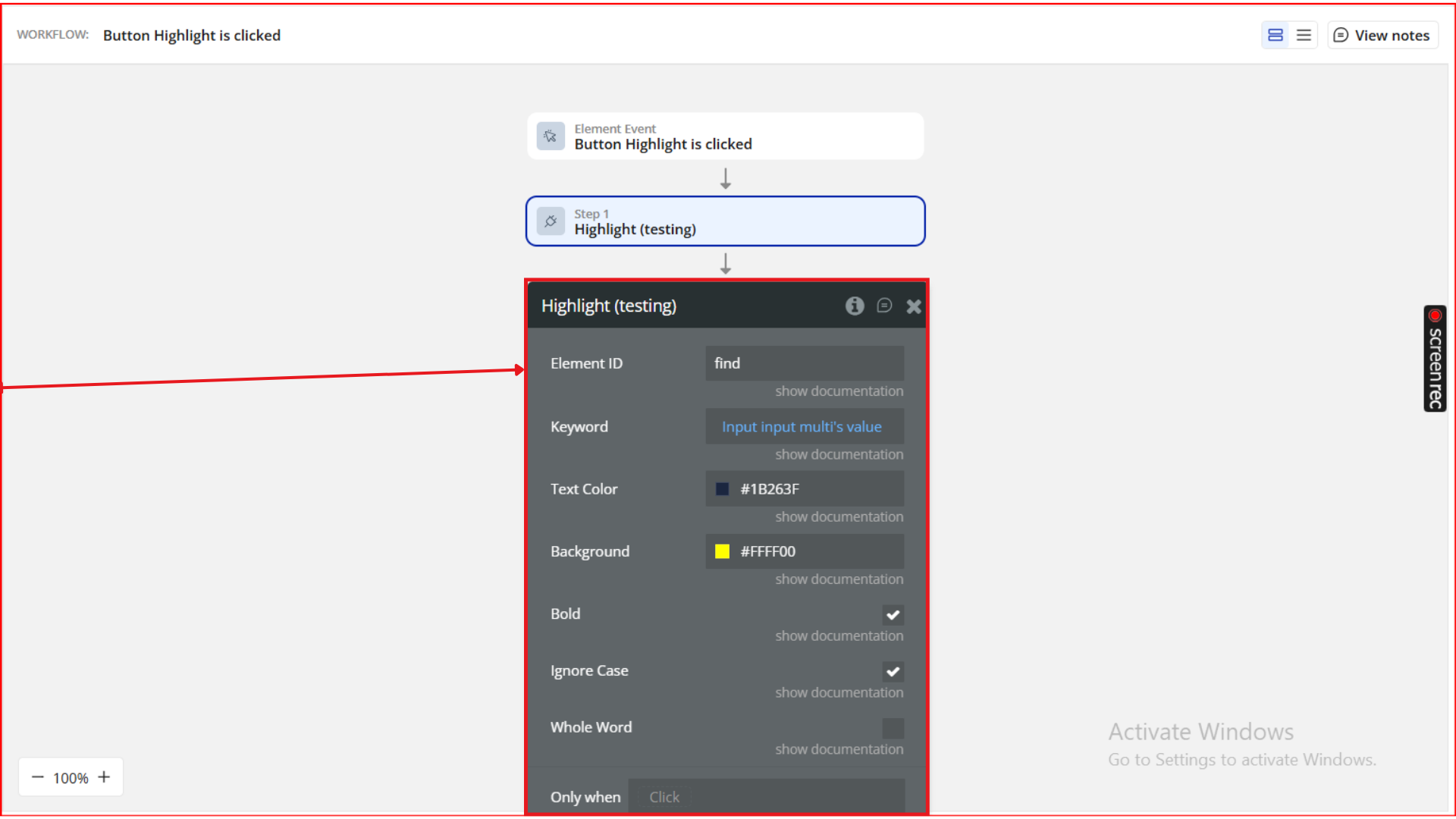Viewport: 1456px width, 819px height.
Task: Click the Element ID input field
Action: click(x=804, y=363)
